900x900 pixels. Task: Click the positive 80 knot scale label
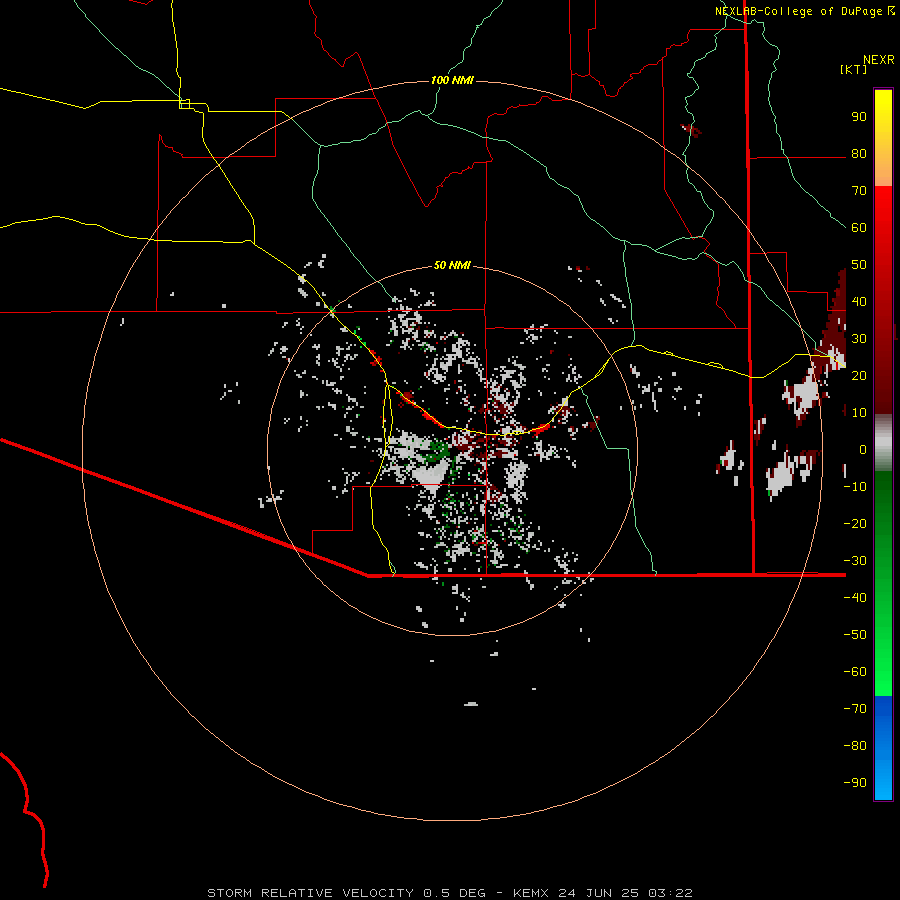click(859, 154)
